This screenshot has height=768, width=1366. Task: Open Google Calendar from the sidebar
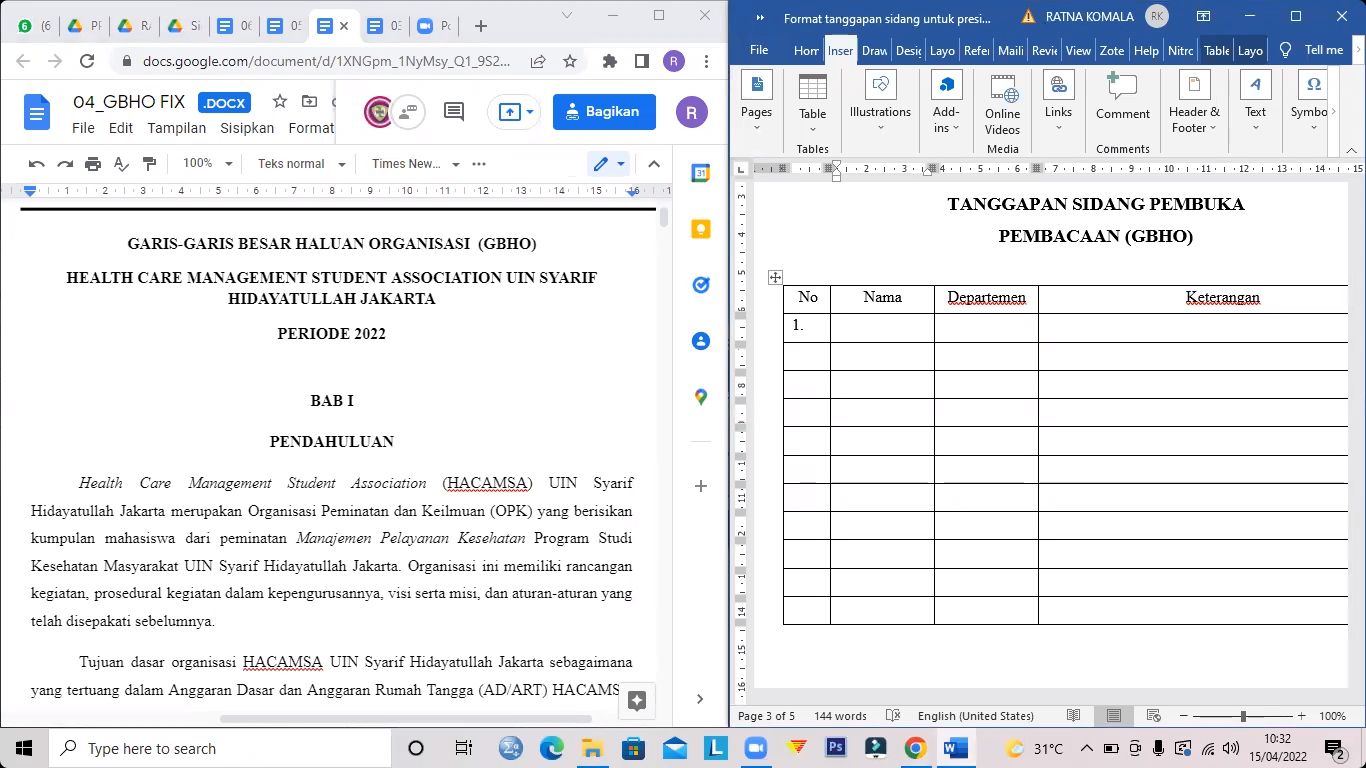point(700,172)
